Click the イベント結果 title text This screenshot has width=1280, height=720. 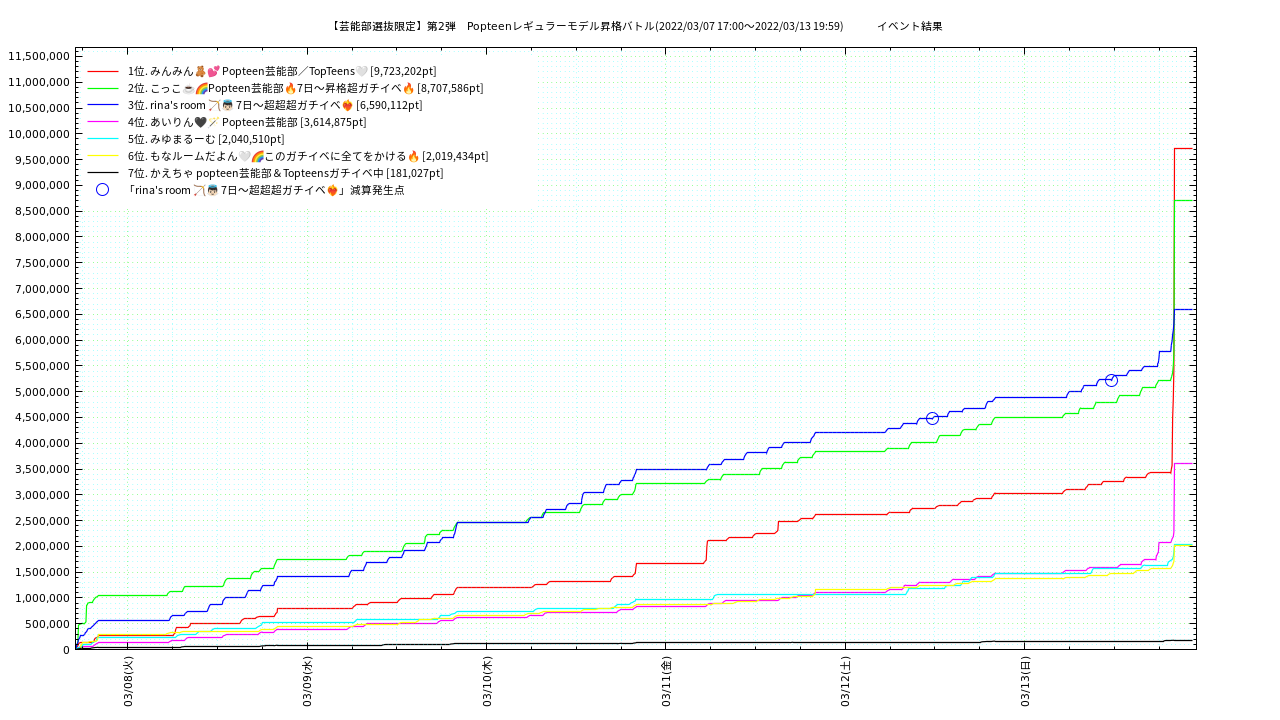(x=909, y=26)
